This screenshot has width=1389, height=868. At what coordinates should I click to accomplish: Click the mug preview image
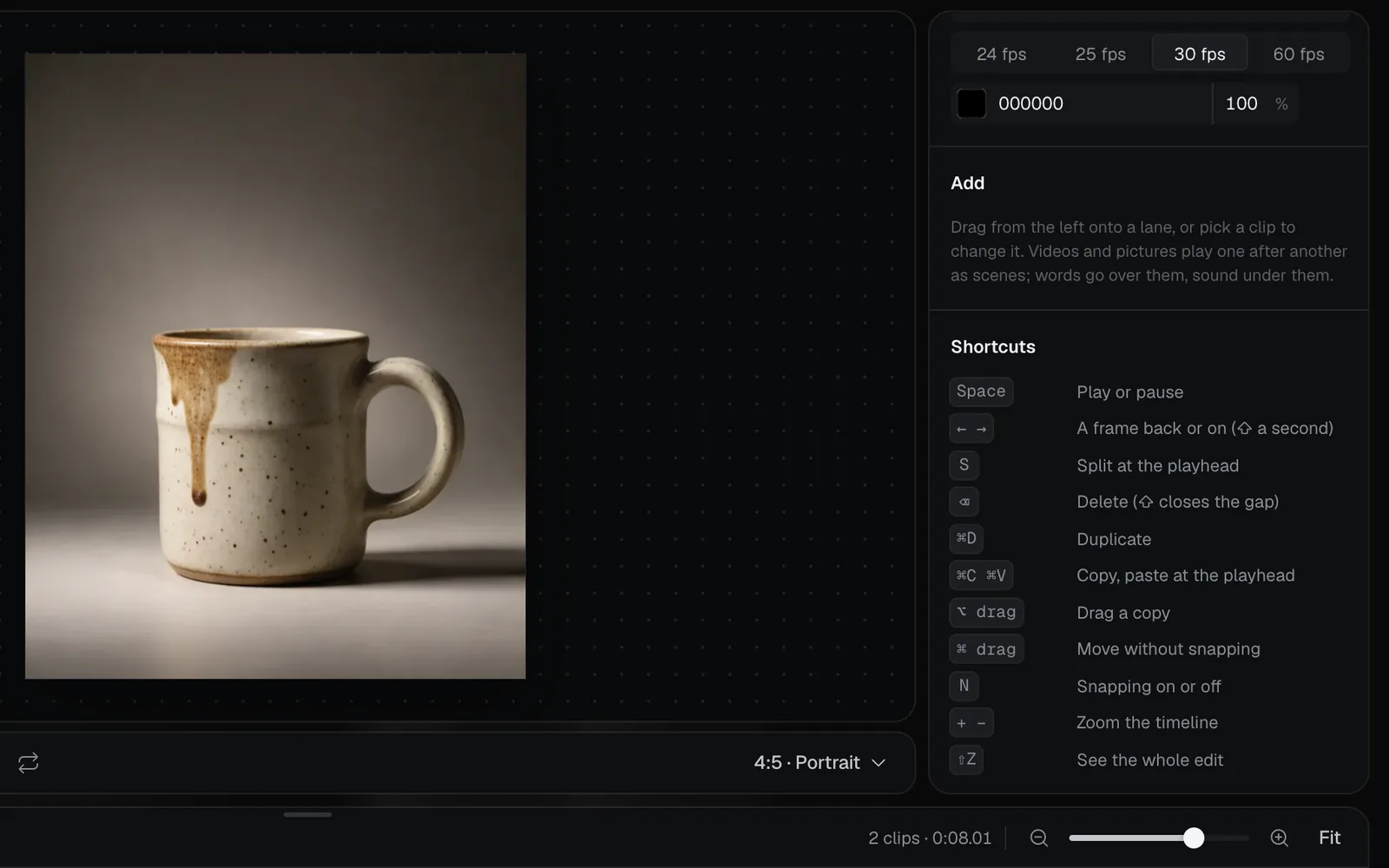[x=275, y=365]
